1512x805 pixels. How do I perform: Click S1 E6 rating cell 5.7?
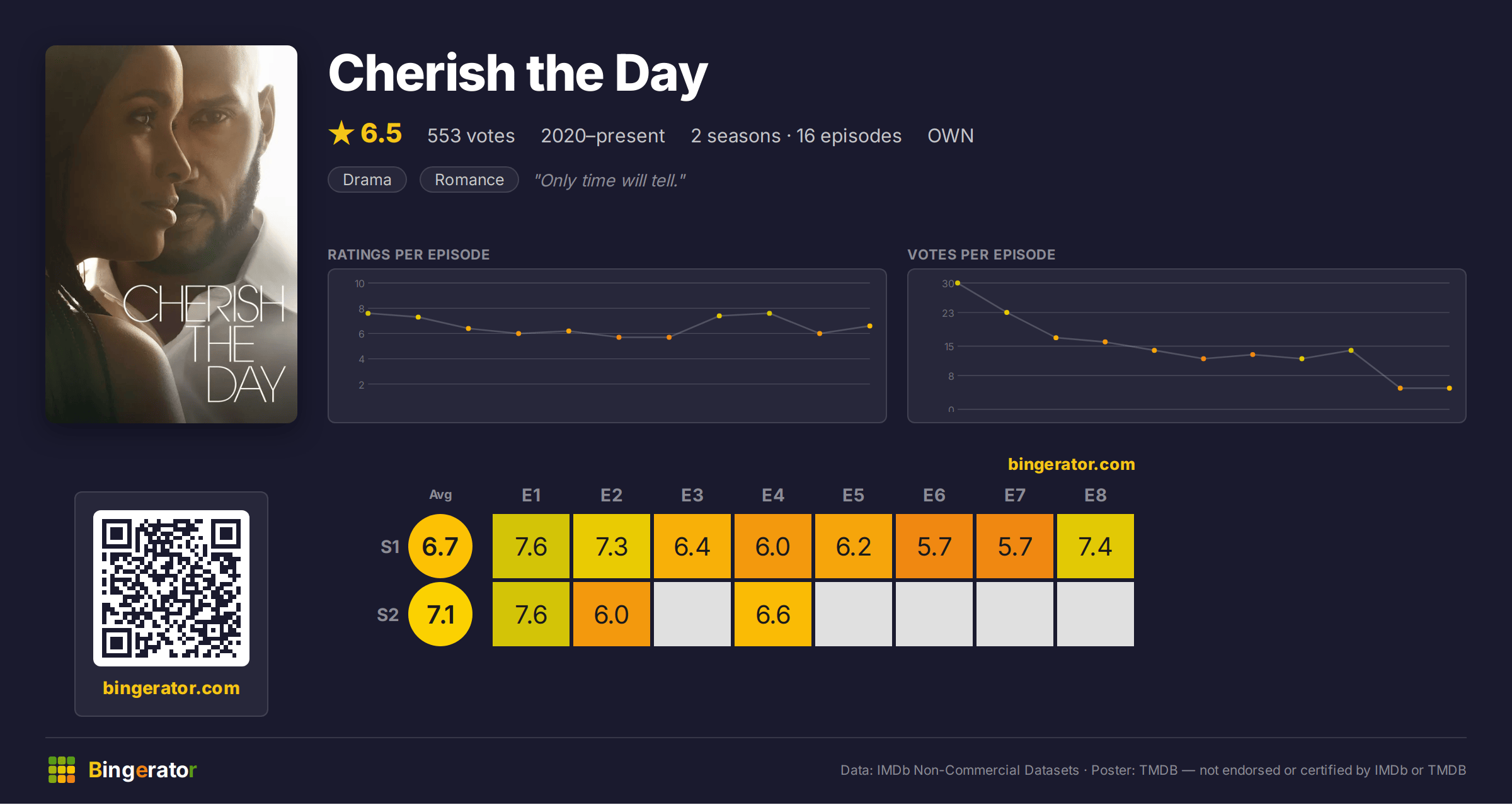934,546
